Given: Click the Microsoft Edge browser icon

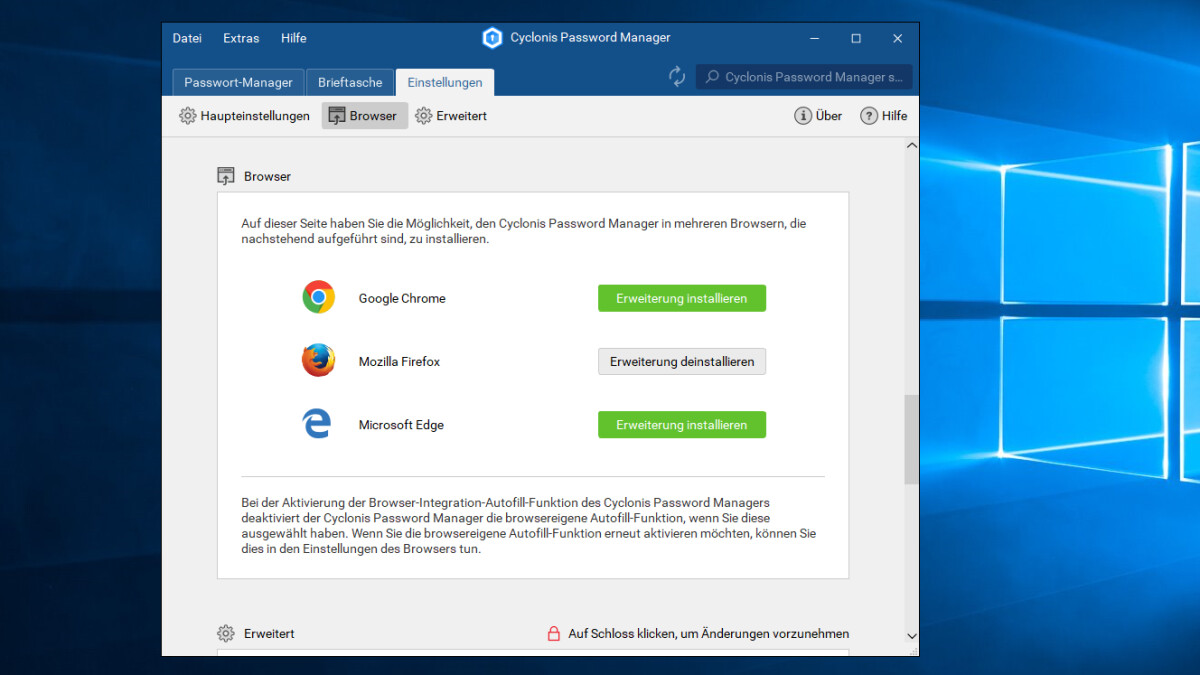Looking at the screenshot, I should [x=317, y=424].
